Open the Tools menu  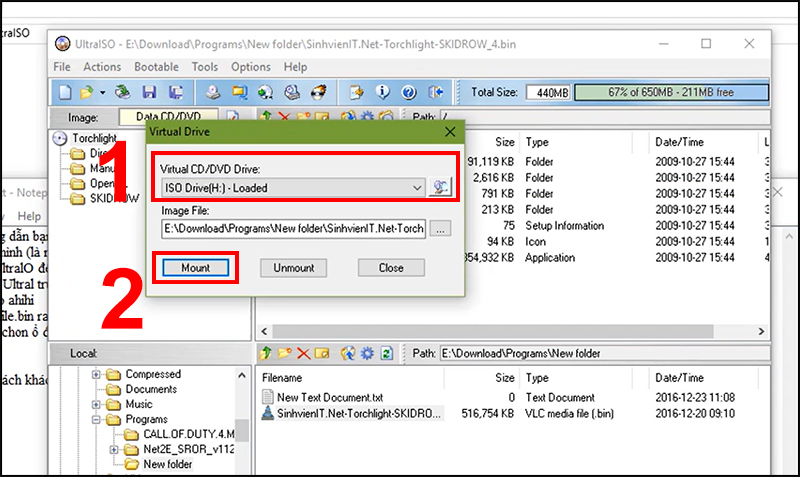(205, 67)
